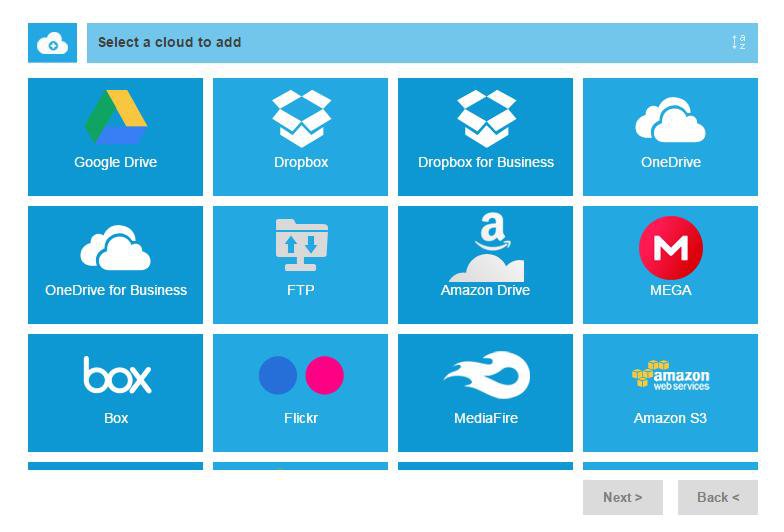Choose the OneDrive for Business icon
The image size is (784, 532).
(x=115, y=247)
